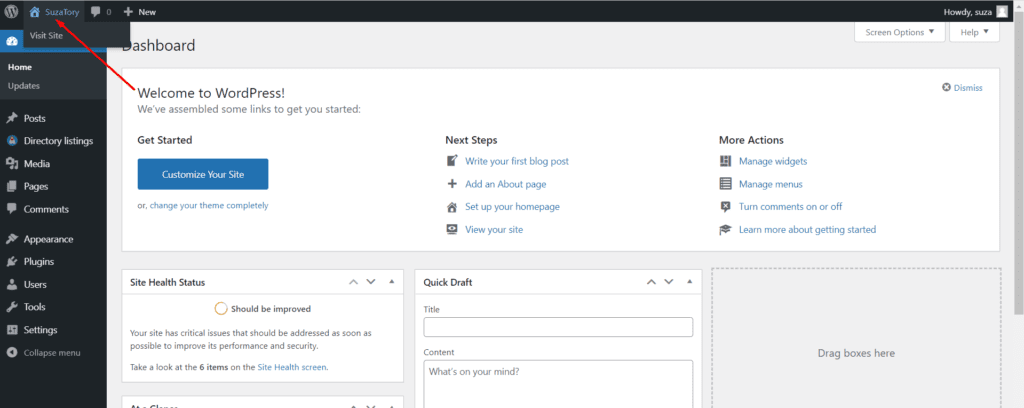This screenshot has height=408, width=1024.
Task: Open the Add an About page link
Action: 505,184
